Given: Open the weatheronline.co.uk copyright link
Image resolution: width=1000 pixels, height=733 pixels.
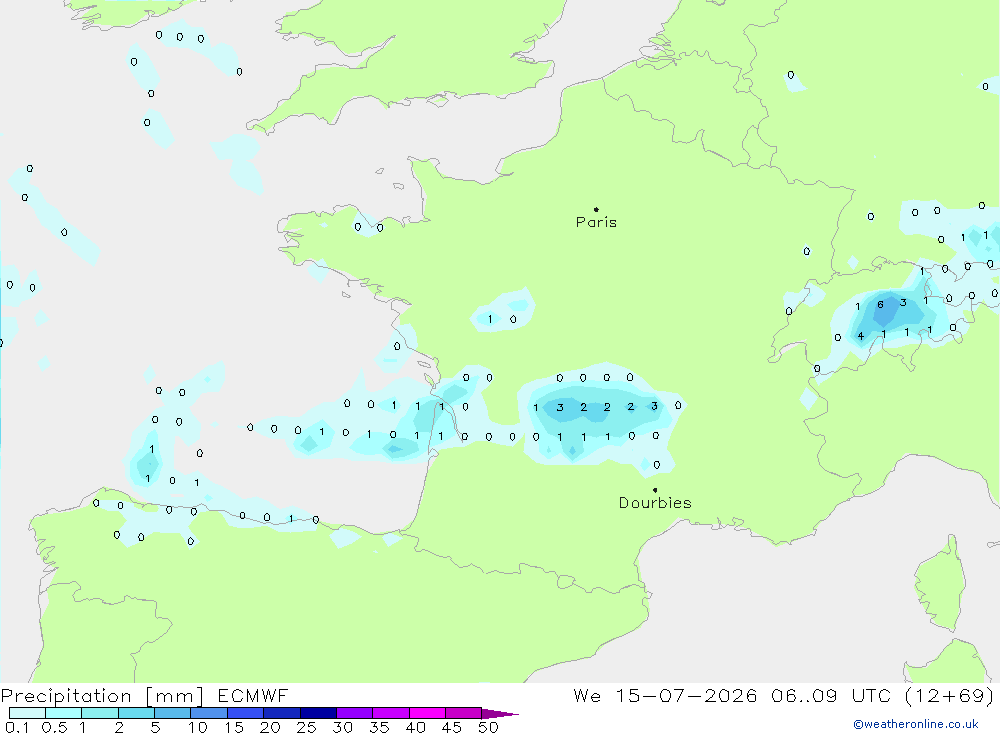Looking at the screenshot, I should (x=916, y=724).
